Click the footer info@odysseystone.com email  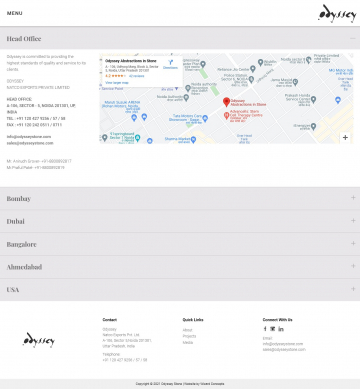tap(283, 344)
